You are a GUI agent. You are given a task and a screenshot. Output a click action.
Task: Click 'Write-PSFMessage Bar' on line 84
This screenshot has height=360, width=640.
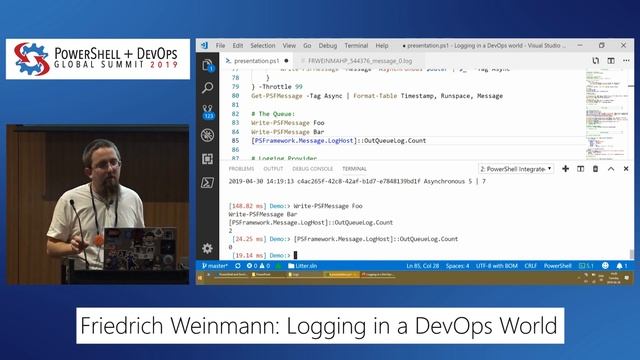(288, 132)
